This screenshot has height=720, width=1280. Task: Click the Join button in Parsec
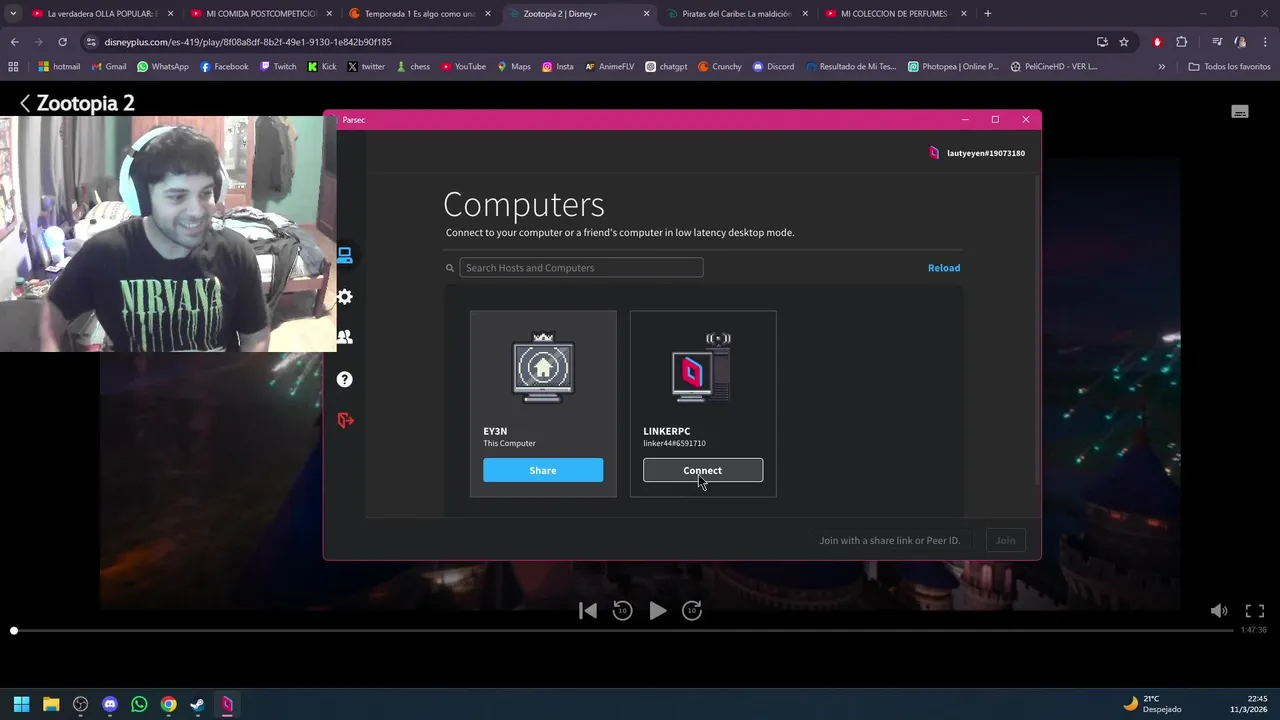coord(1005,540)
